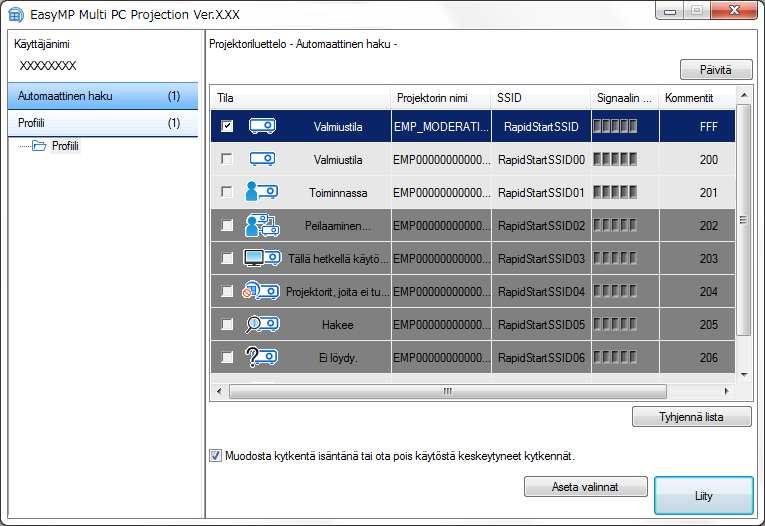Check the RapidStartSSID04 row checkbox
The width and height of the screenshot is (765, 526).
(x=227, y=291)
